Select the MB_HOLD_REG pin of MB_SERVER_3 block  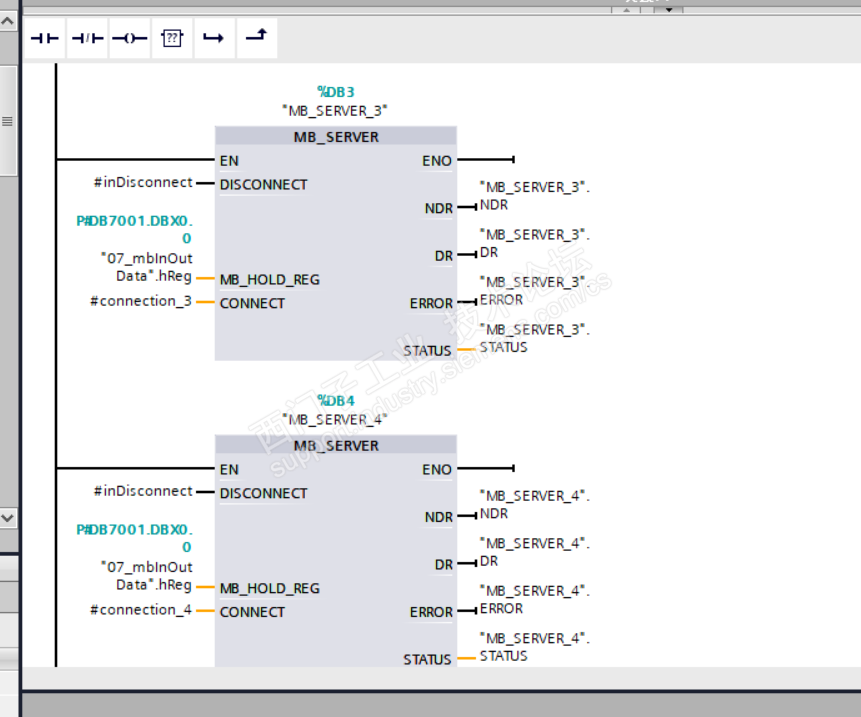(x=270, y=280)
